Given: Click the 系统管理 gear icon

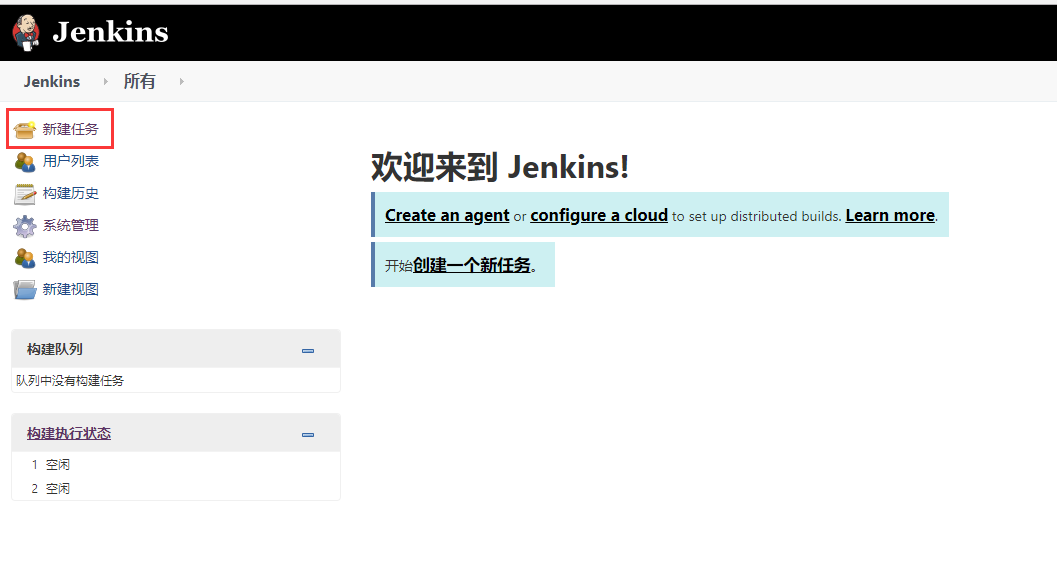Looking at the screenshot, I should [x=25, y=226].
